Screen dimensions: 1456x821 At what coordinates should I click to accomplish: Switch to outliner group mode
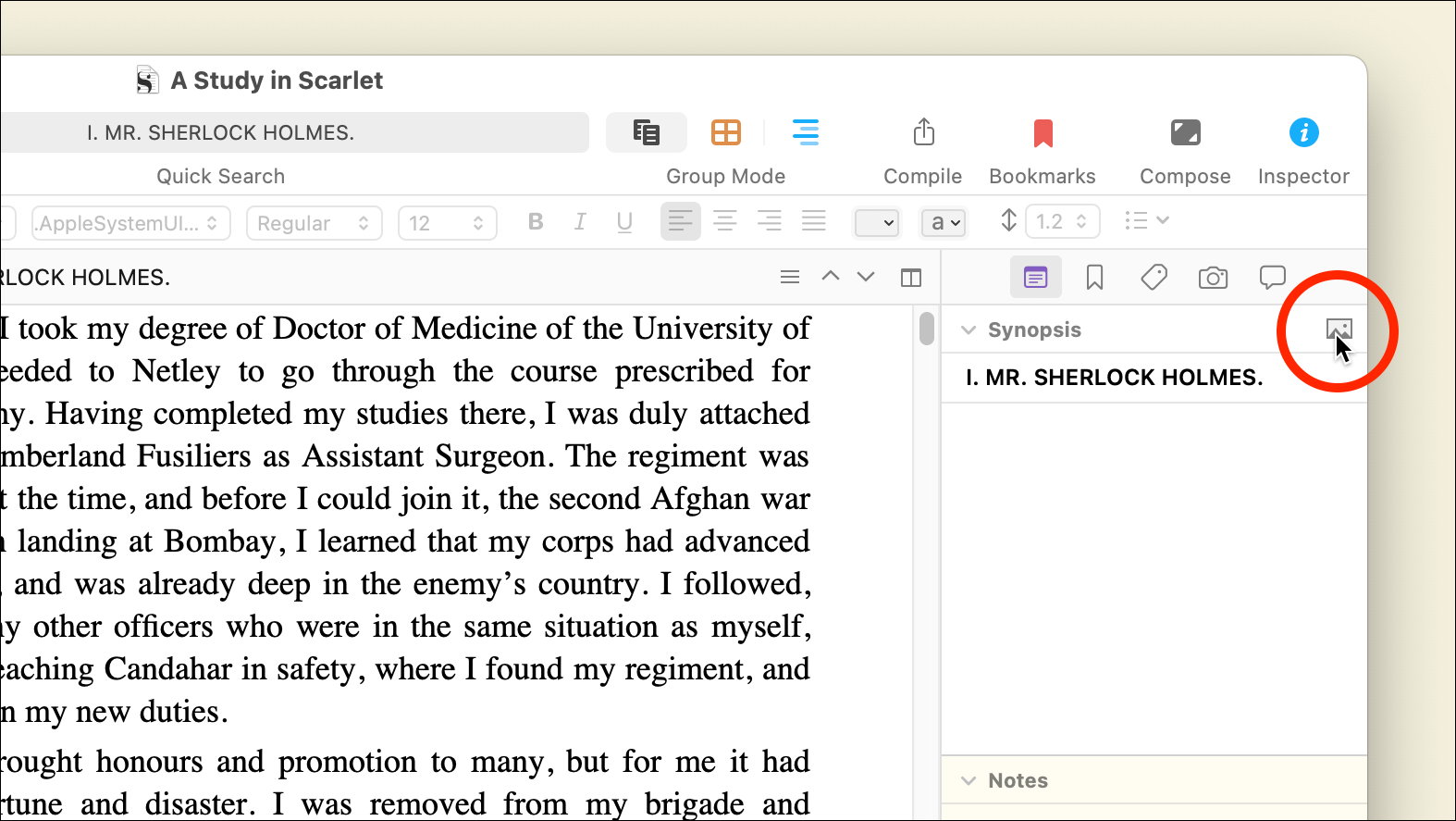point(805,133)
